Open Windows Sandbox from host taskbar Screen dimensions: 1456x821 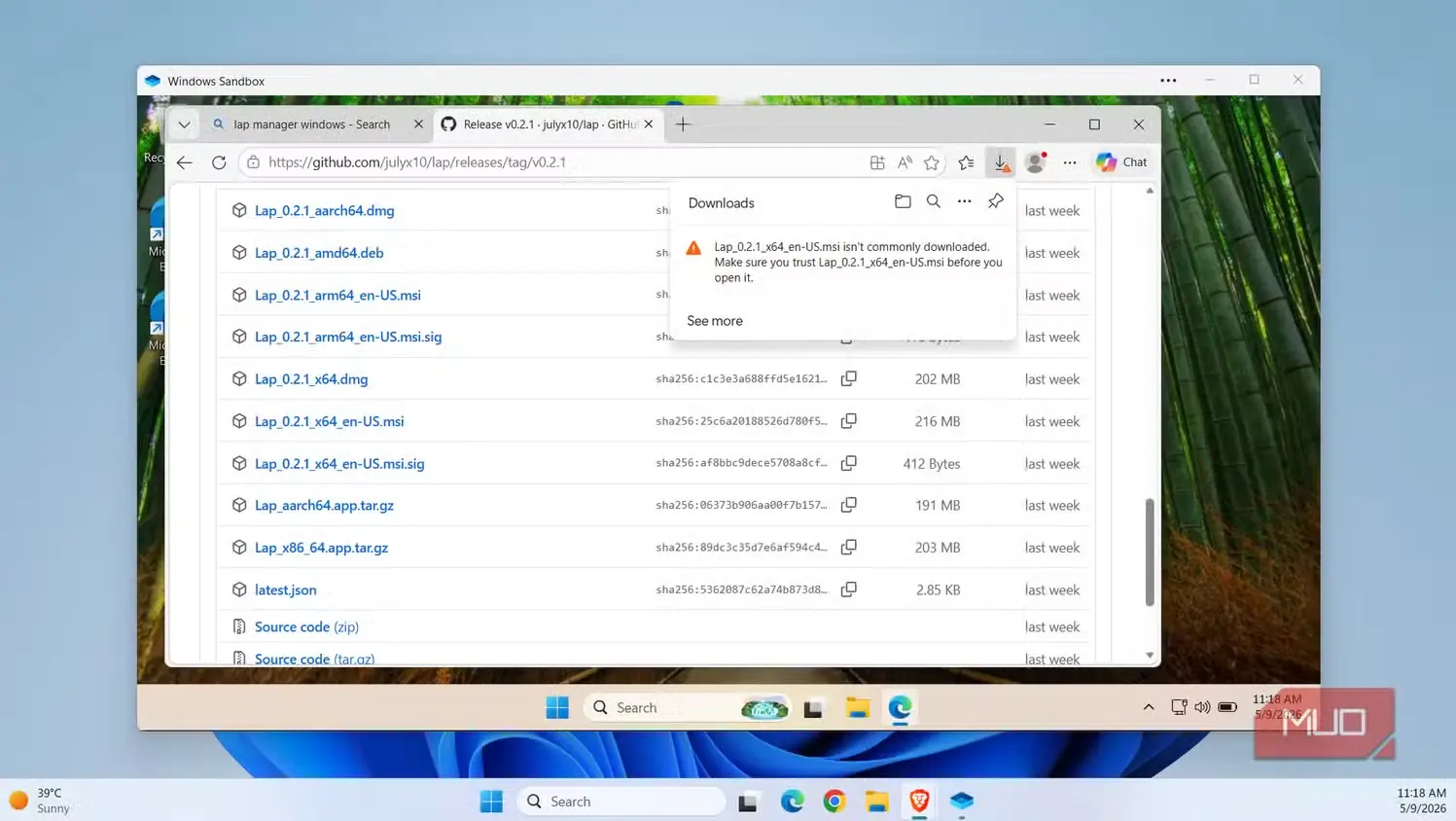(x=962, y=801)
